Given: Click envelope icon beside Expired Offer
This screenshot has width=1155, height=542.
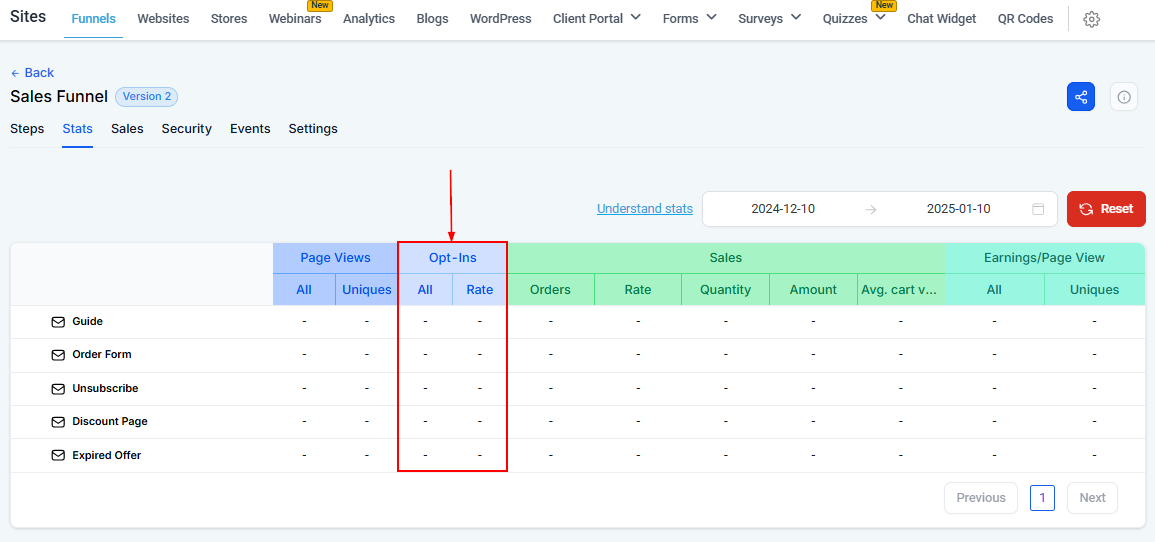Looking at the screenshot, I should click(58, 455).
